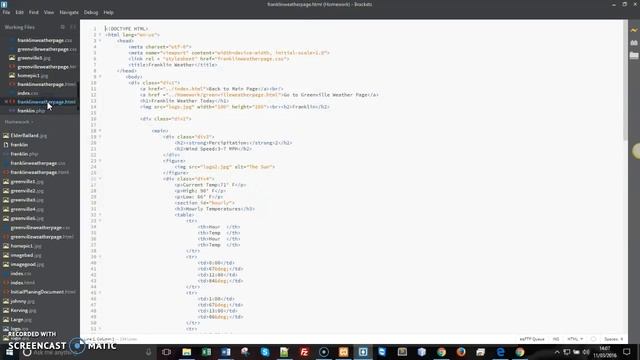Click the Line 1, Column 1 cursor position indicator
640x360 pixels.
point(99,339)
